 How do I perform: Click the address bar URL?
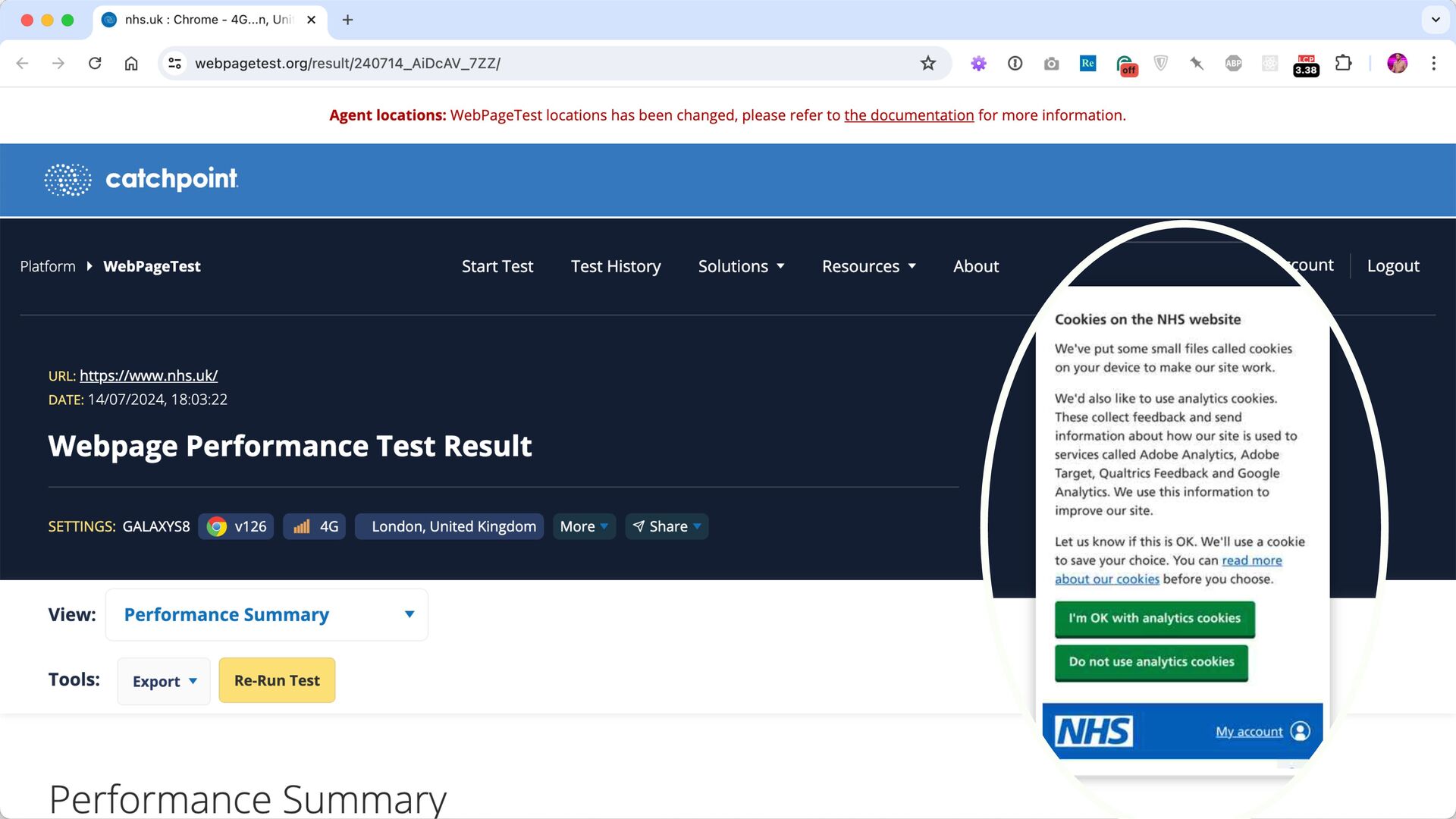(x=347, y=63)
